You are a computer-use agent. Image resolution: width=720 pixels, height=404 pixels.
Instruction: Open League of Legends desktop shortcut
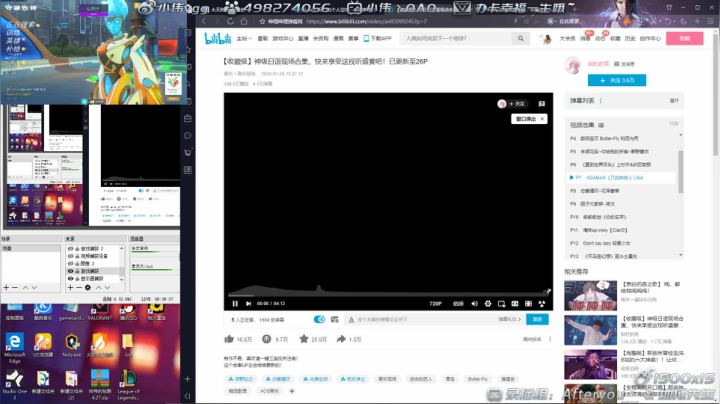[x=128, y=385]
